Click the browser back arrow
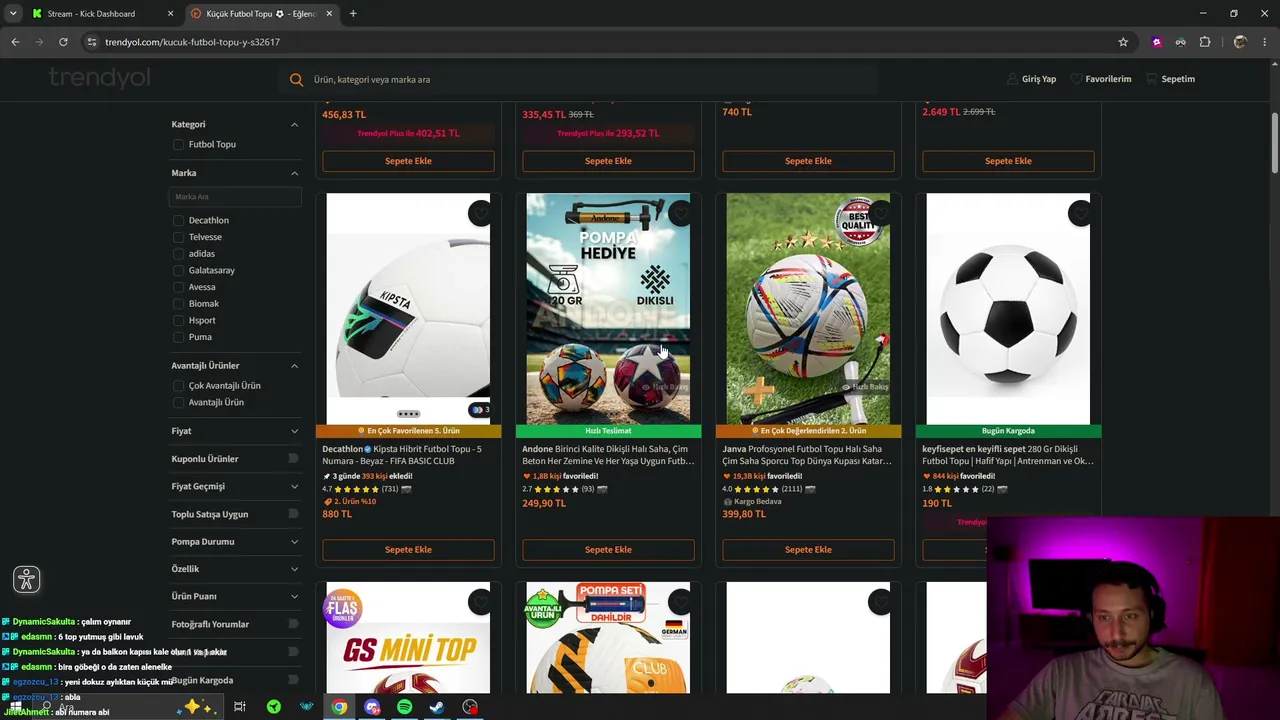Viewport: 1280px width, 720px height. coord(15,42)
